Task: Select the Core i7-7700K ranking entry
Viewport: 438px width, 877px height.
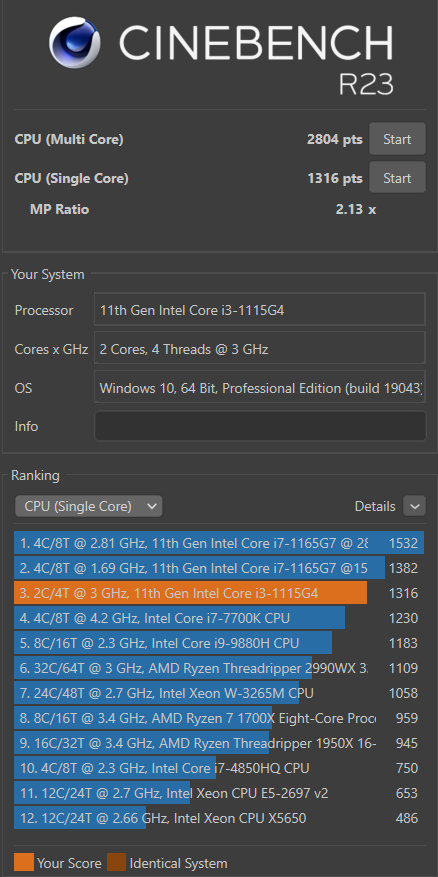Action: point(219,618)
